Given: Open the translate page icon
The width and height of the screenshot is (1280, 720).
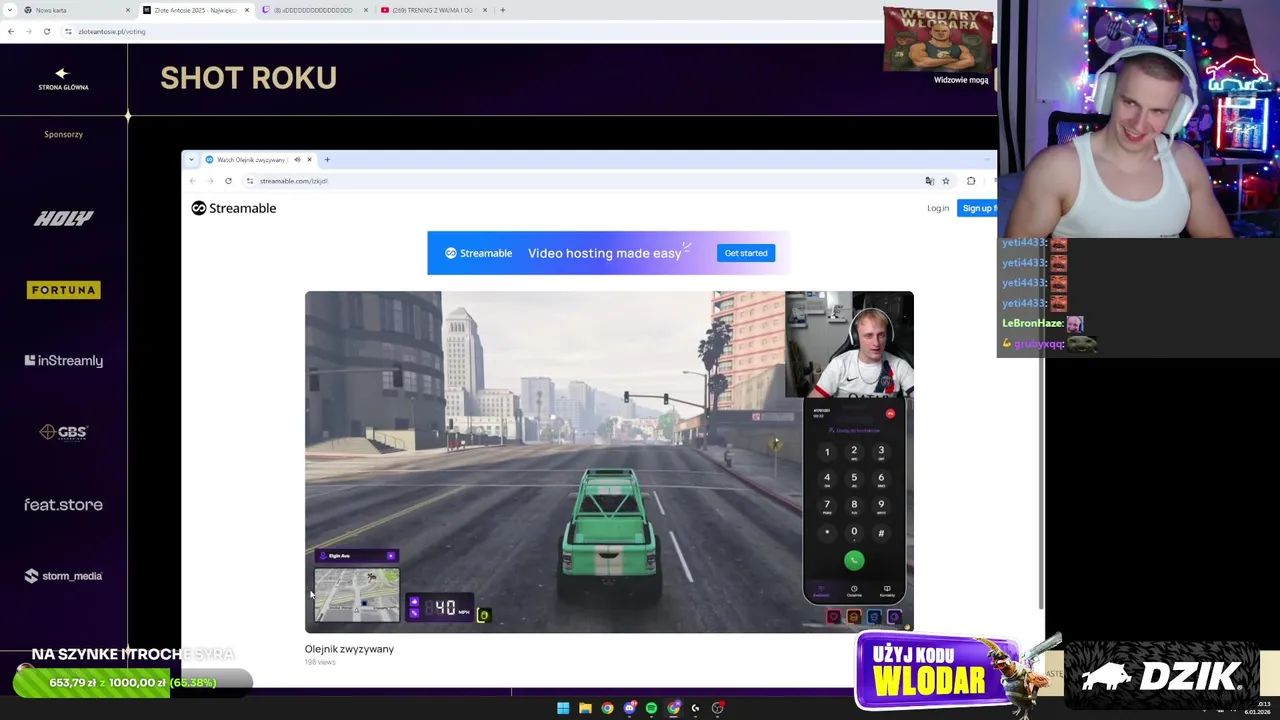Looking at the screenshot, I should (x=929, y=181).
